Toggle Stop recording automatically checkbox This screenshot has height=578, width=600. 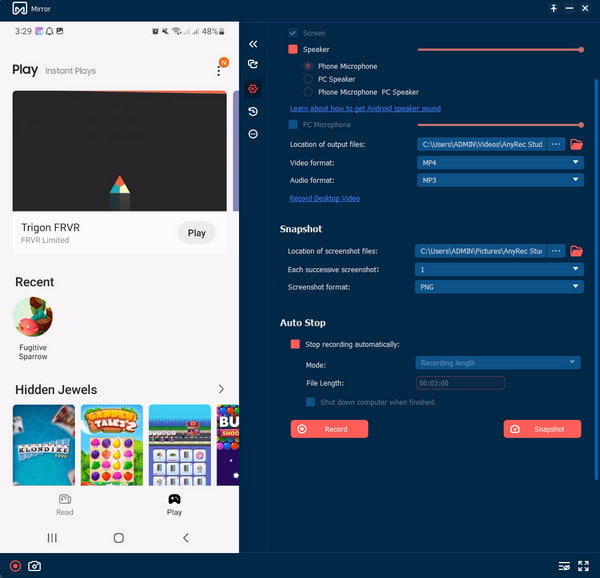295,344
